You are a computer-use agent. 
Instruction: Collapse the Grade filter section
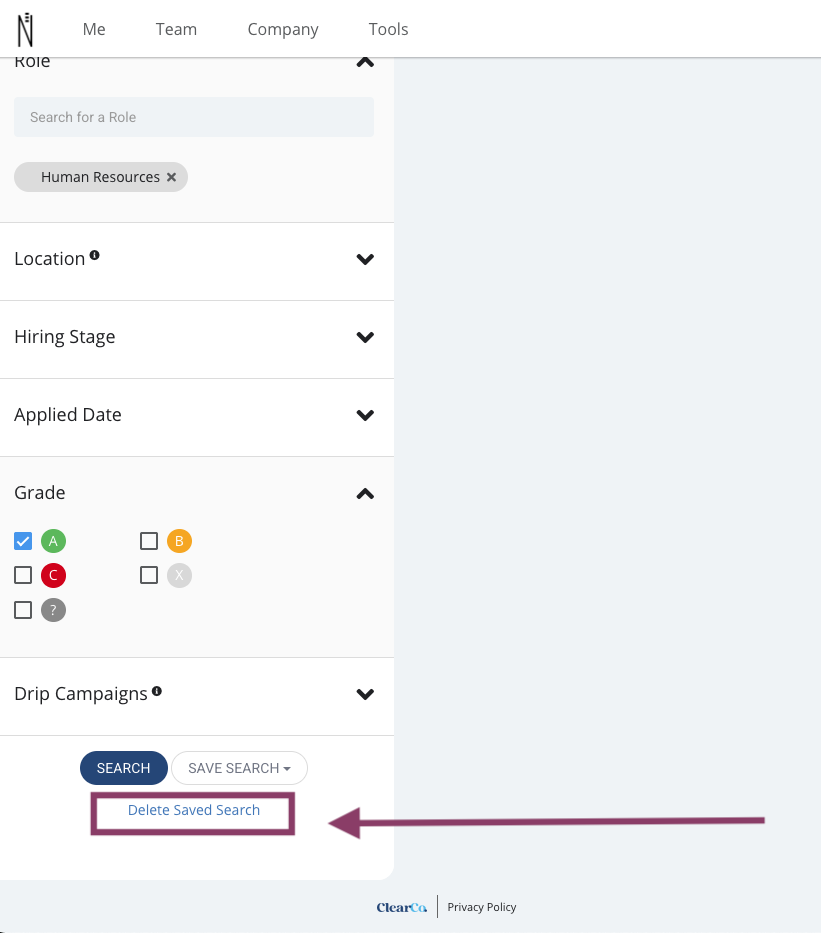(365, 493)
